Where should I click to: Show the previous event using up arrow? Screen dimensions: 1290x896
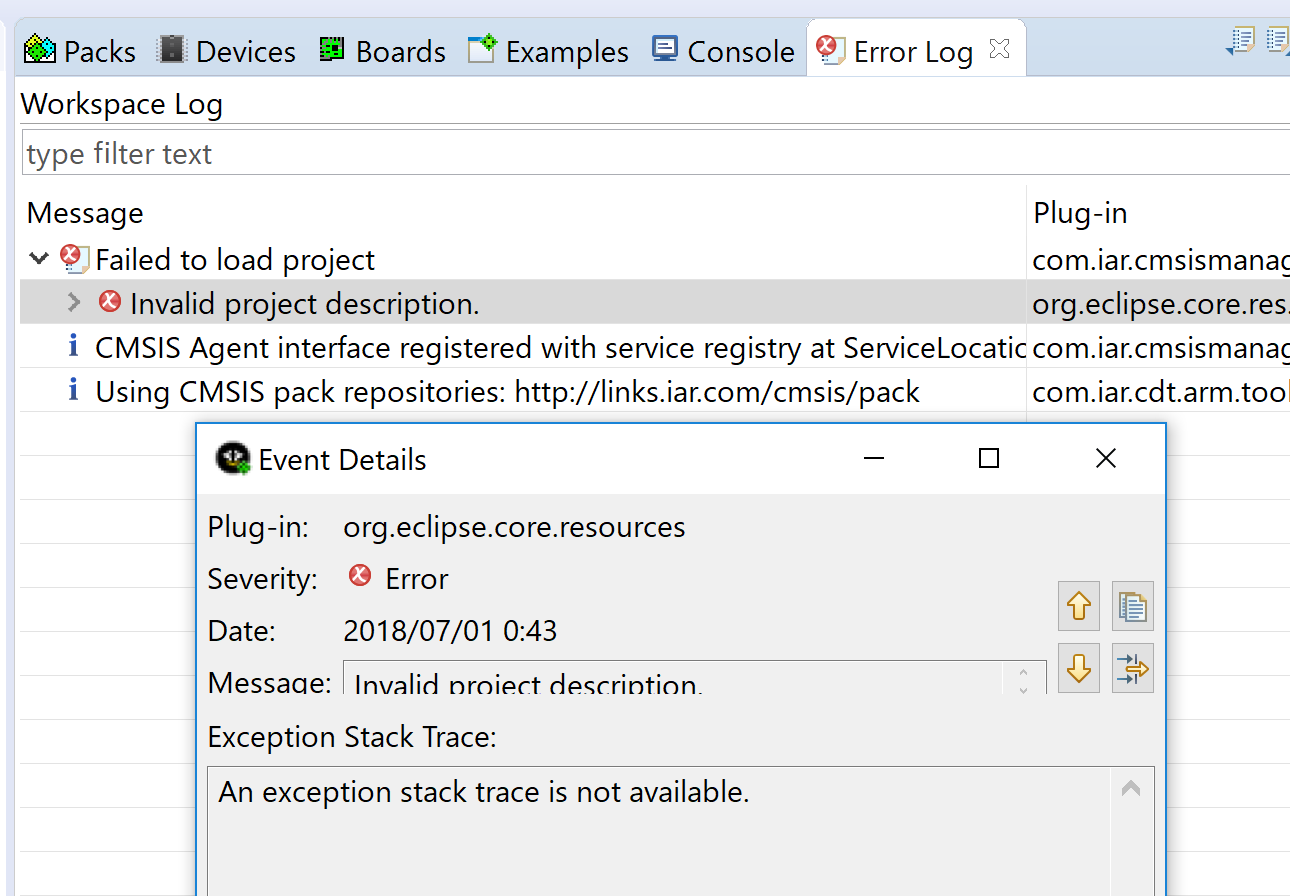click(1078, 606)
